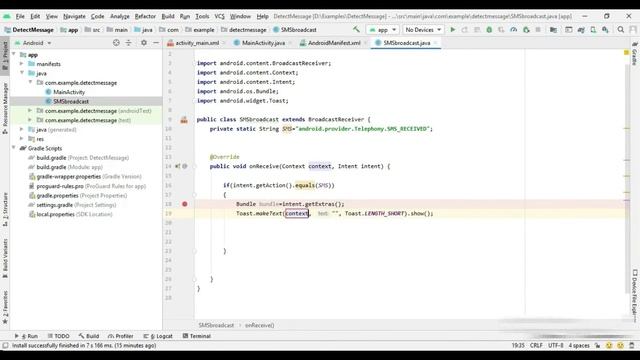Click the Apply Changes icon next to Run
This screenshot has height=360, width=640.
(x=464, y=30)
